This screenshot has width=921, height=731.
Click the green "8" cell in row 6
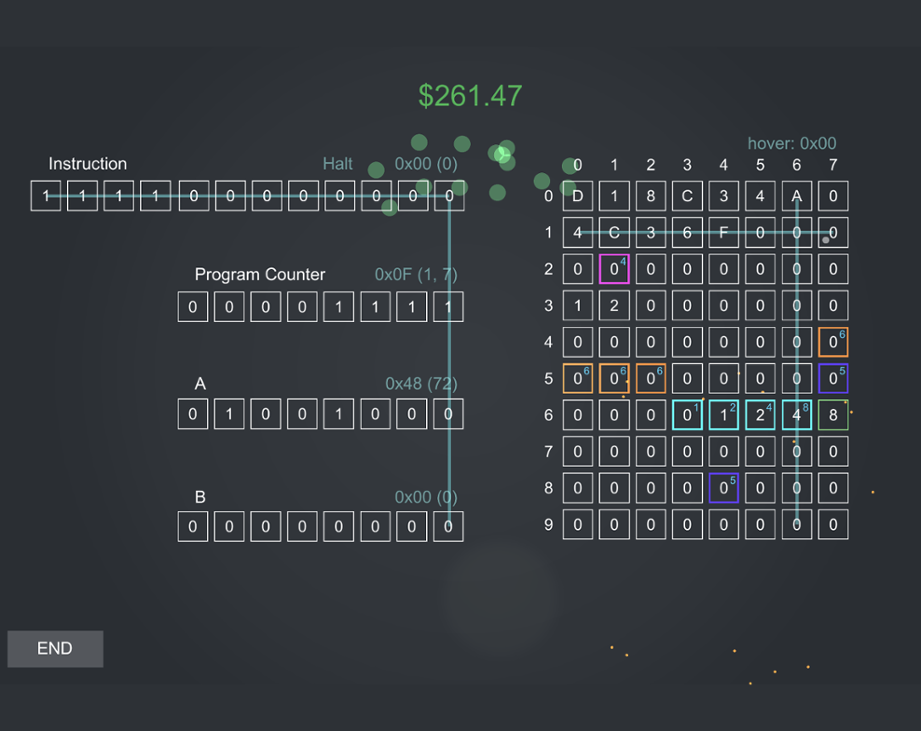coord(833,415)
